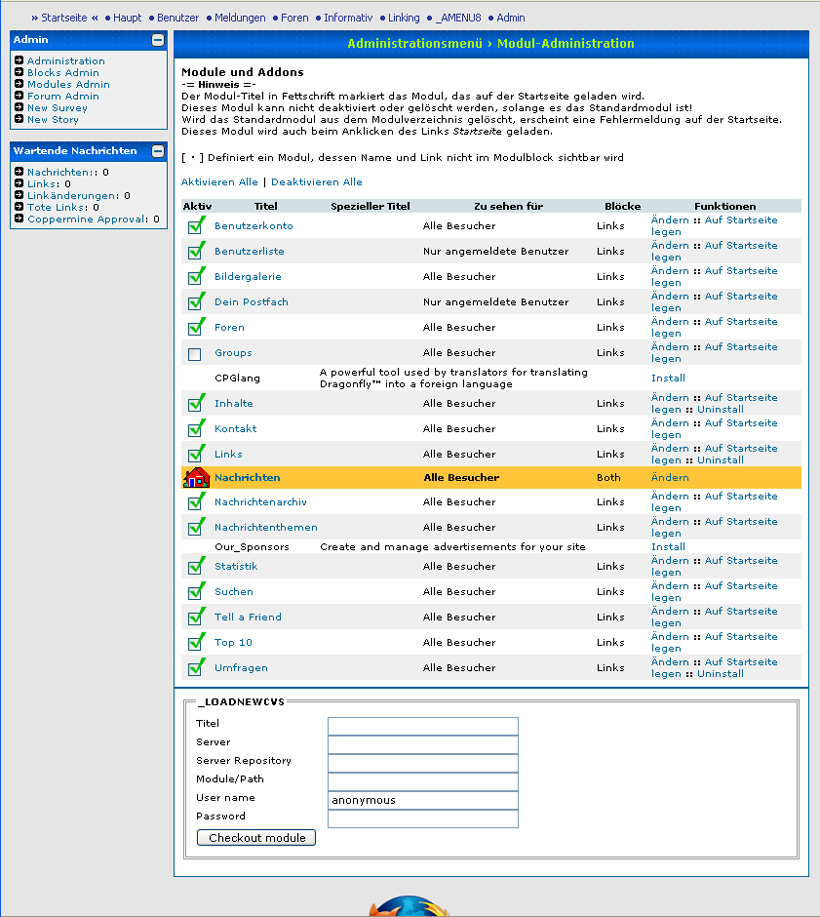Toggle active checkmark for Benutzerliste module
820x917 pixels.
tap(197, 251)
